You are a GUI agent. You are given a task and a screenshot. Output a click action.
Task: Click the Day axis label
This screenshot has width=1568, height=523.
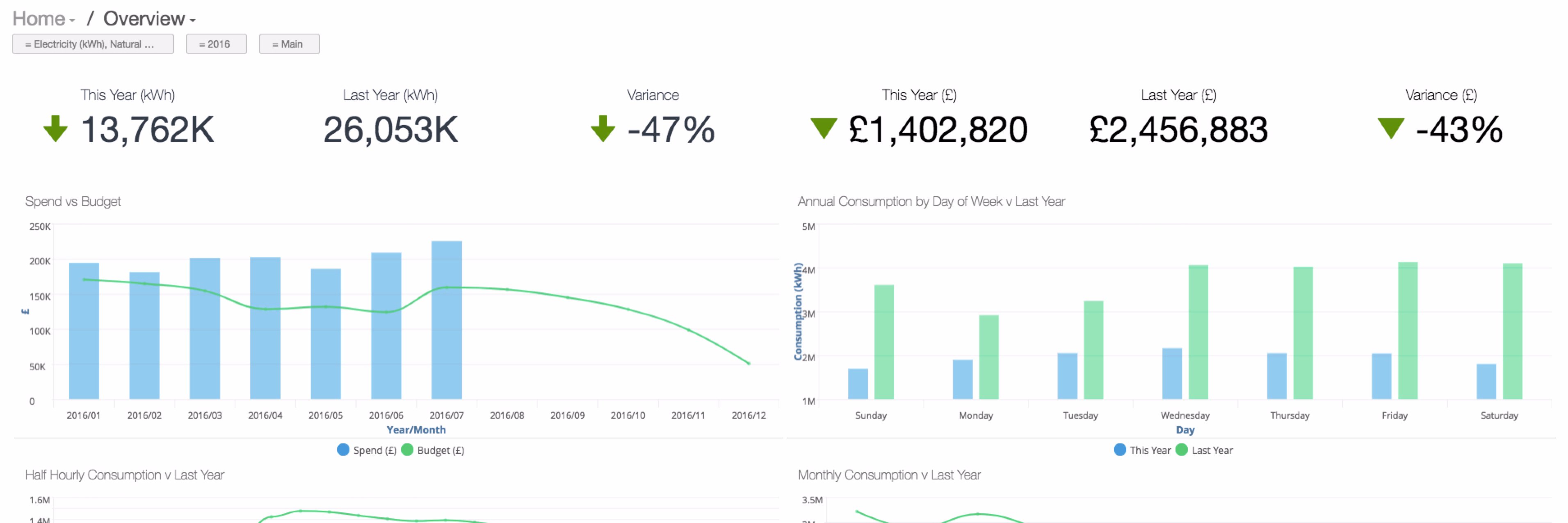pyautogui.click(x=1185, y=430)
